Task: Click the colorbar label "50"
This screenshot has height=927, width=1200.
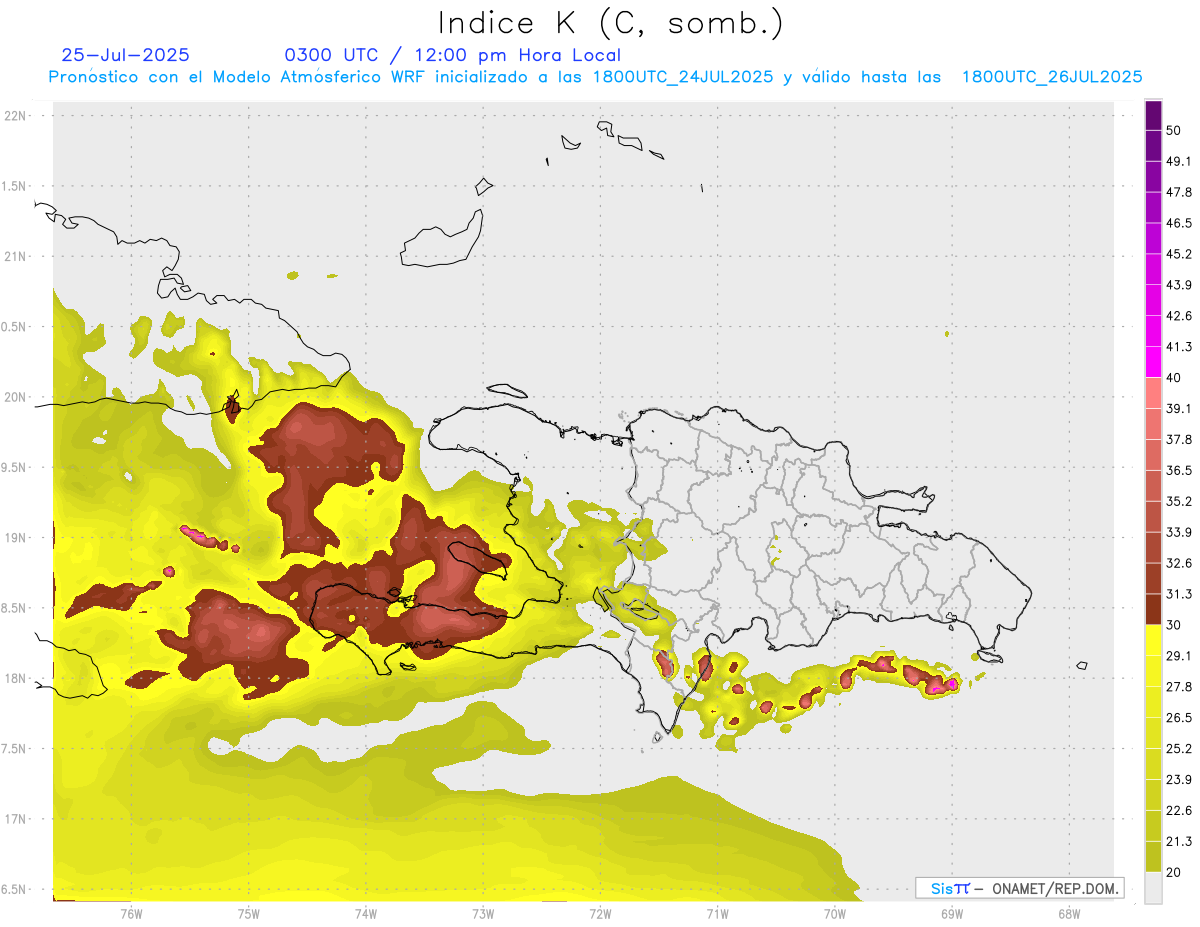Action: pos(1174,130)
